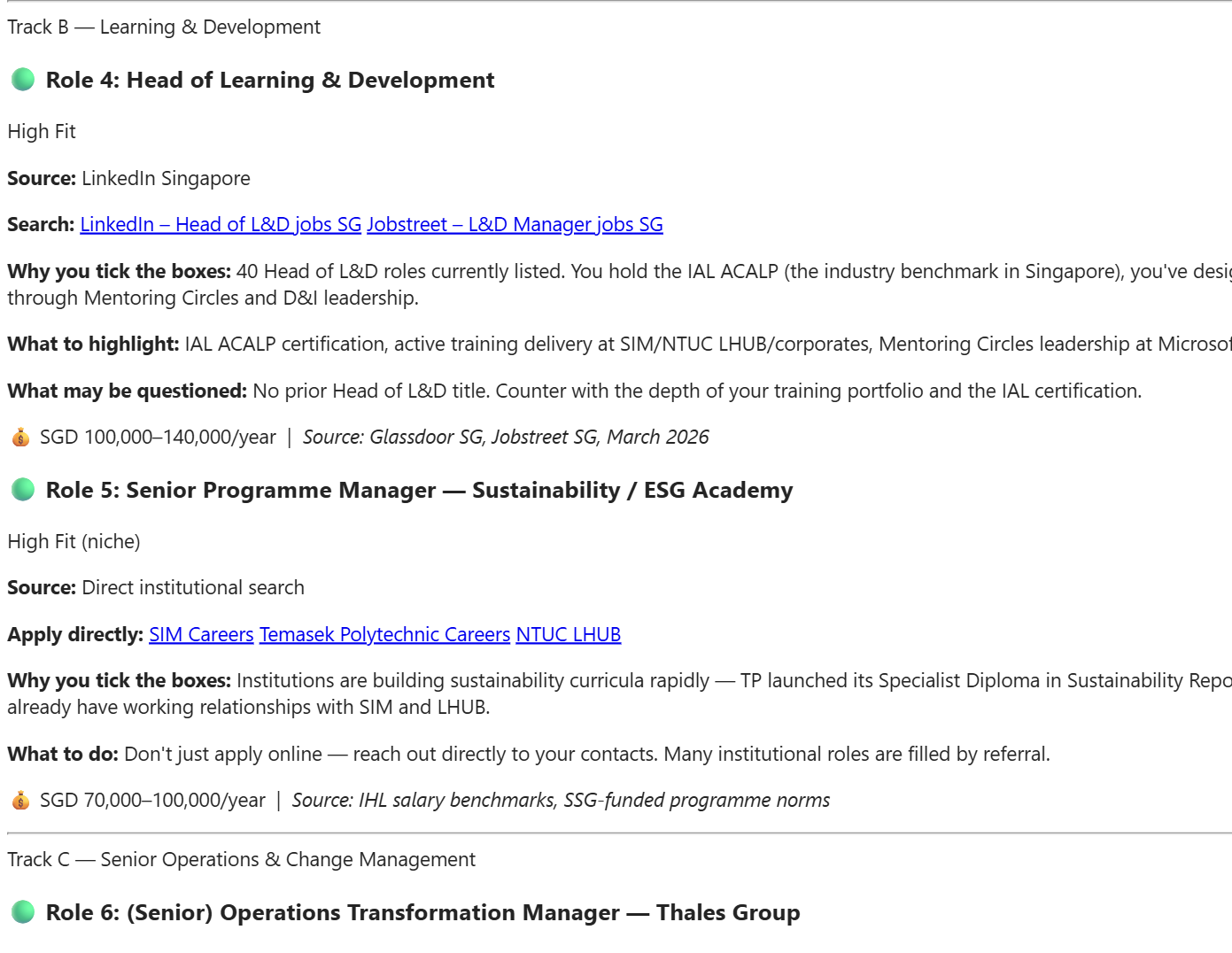The height and width of the screenshot is (953, 1232).
Task: Follow the Temasek Polytechnic Careers link
Action: [384, 634]
